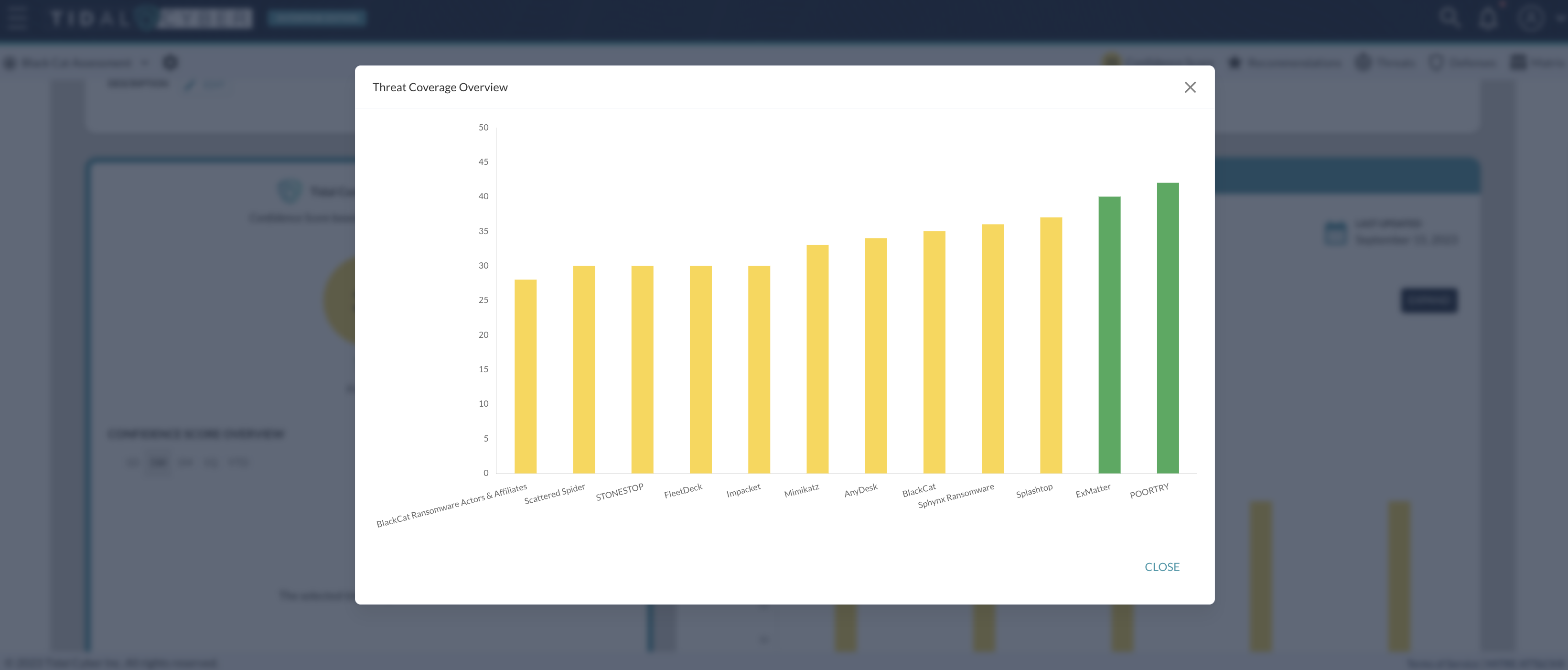The height and width of the screenshot is (670, 1568).
Task: Select the Scattered Spider bar
Action: [x=583, y=370]
